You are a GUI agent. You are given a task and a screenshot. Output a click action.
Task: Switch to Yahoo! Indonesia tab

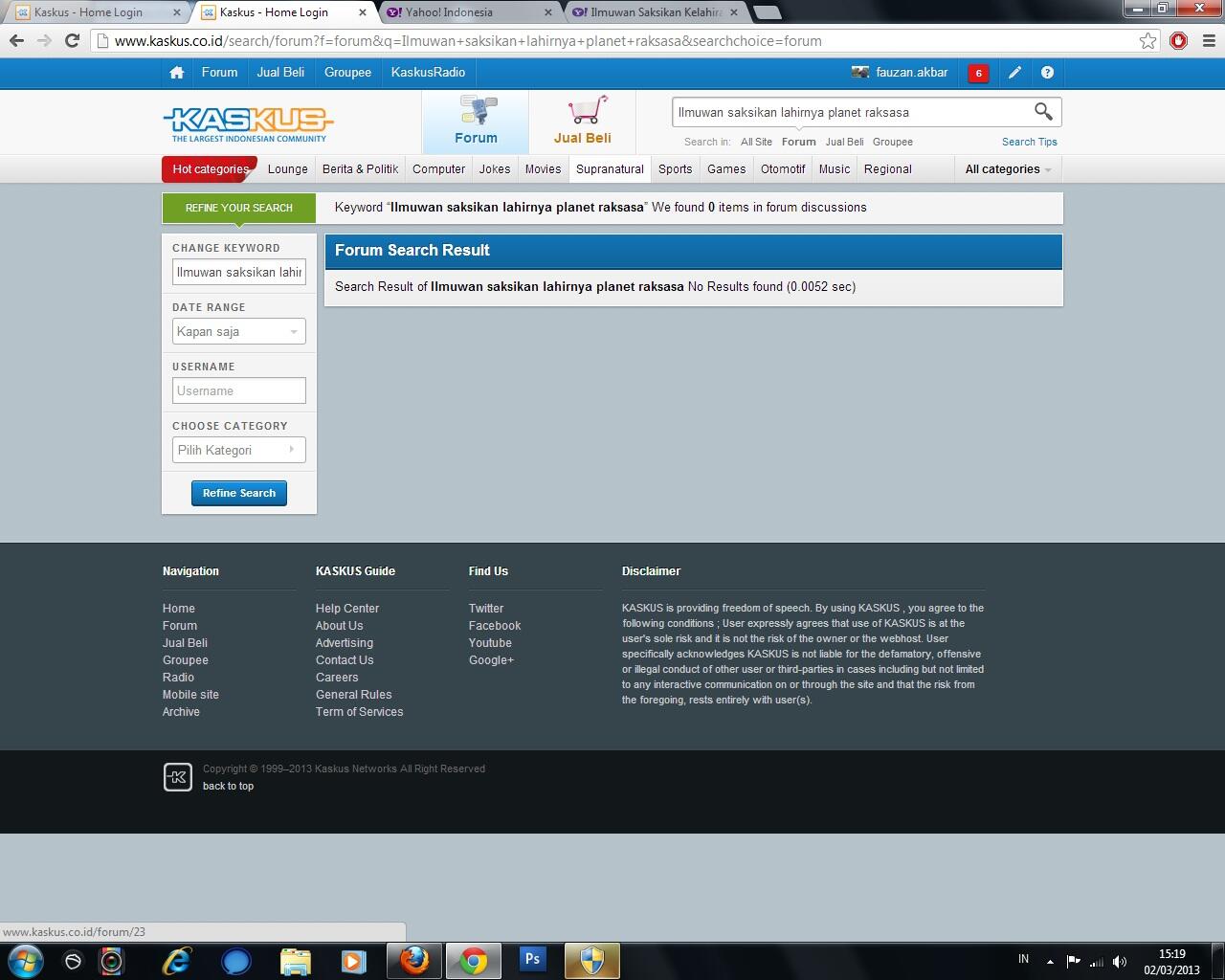(x=469, y=12)
